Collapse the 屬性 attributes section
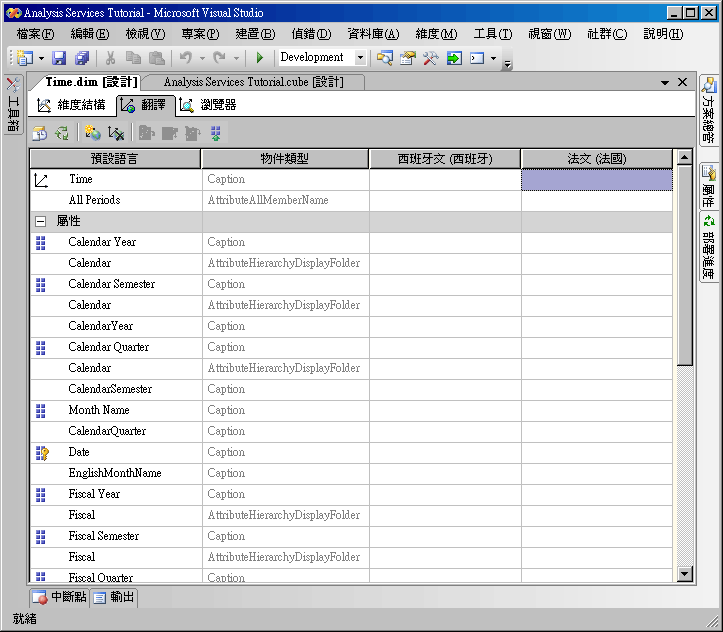 [x=41, y=221]
